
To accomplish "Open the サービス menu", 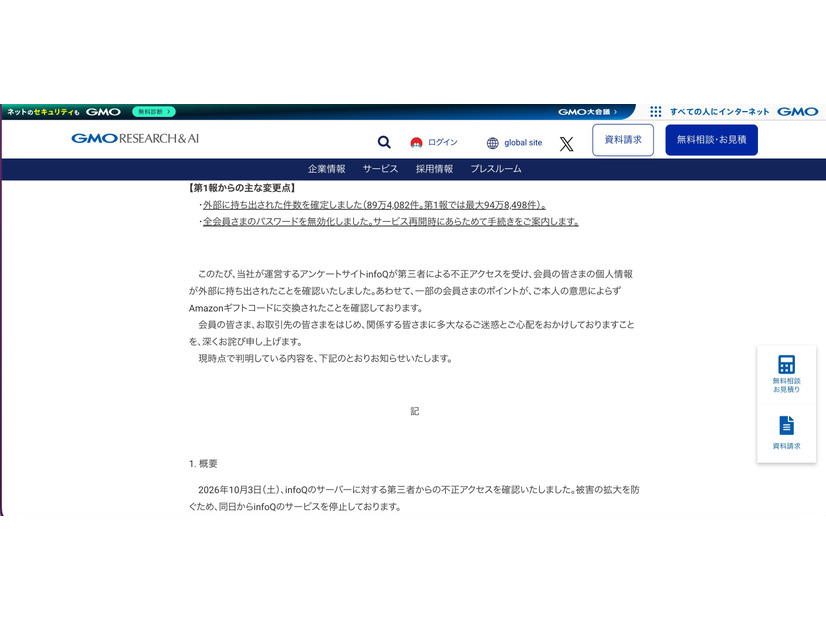I will point(380,169).
